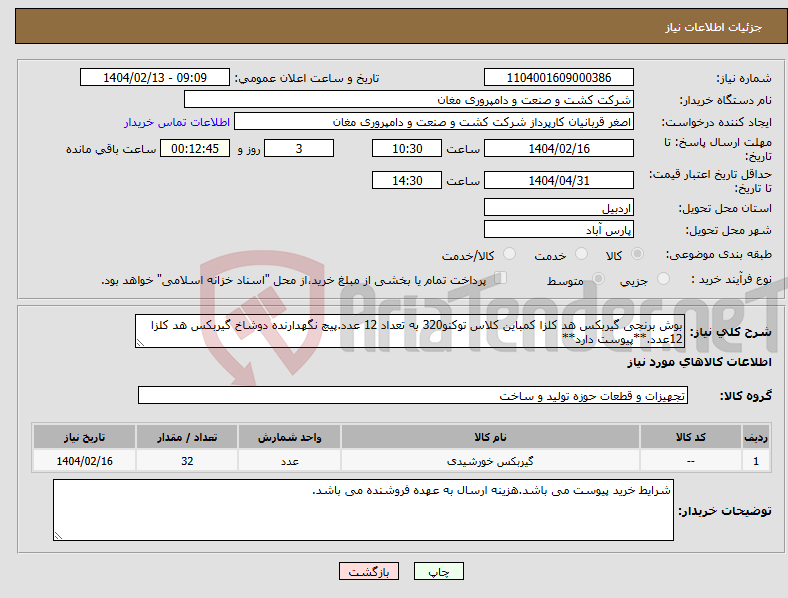788x598 pixels.
Task: Select the متوسط purchase type radio
Action: [x=598, y=279]
